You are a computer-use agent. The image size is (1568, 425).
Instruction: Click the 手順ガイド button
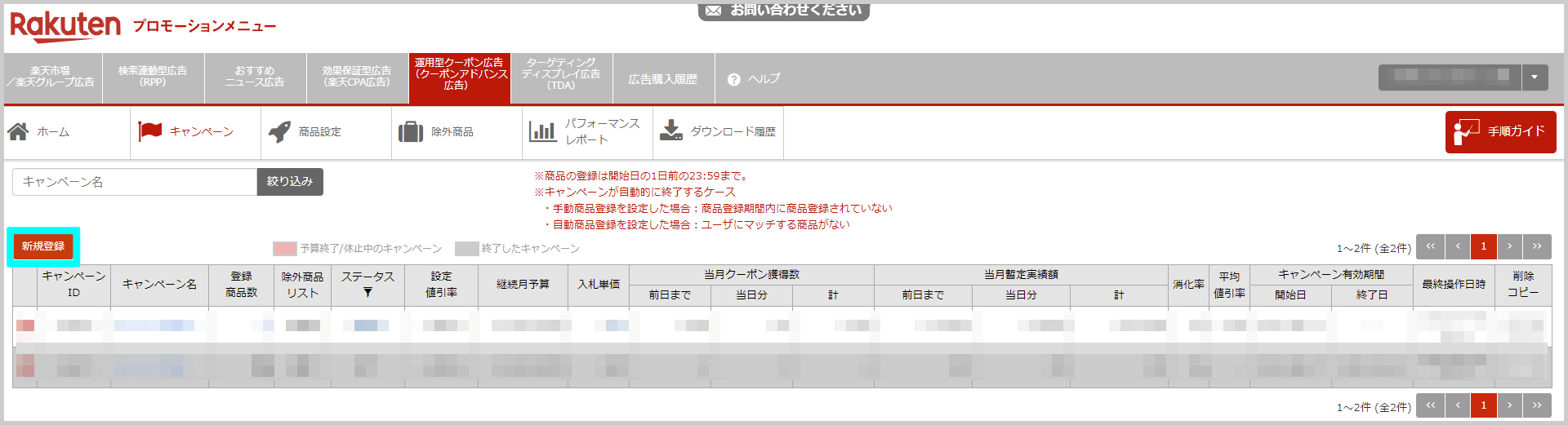(x=1500, y=132)
